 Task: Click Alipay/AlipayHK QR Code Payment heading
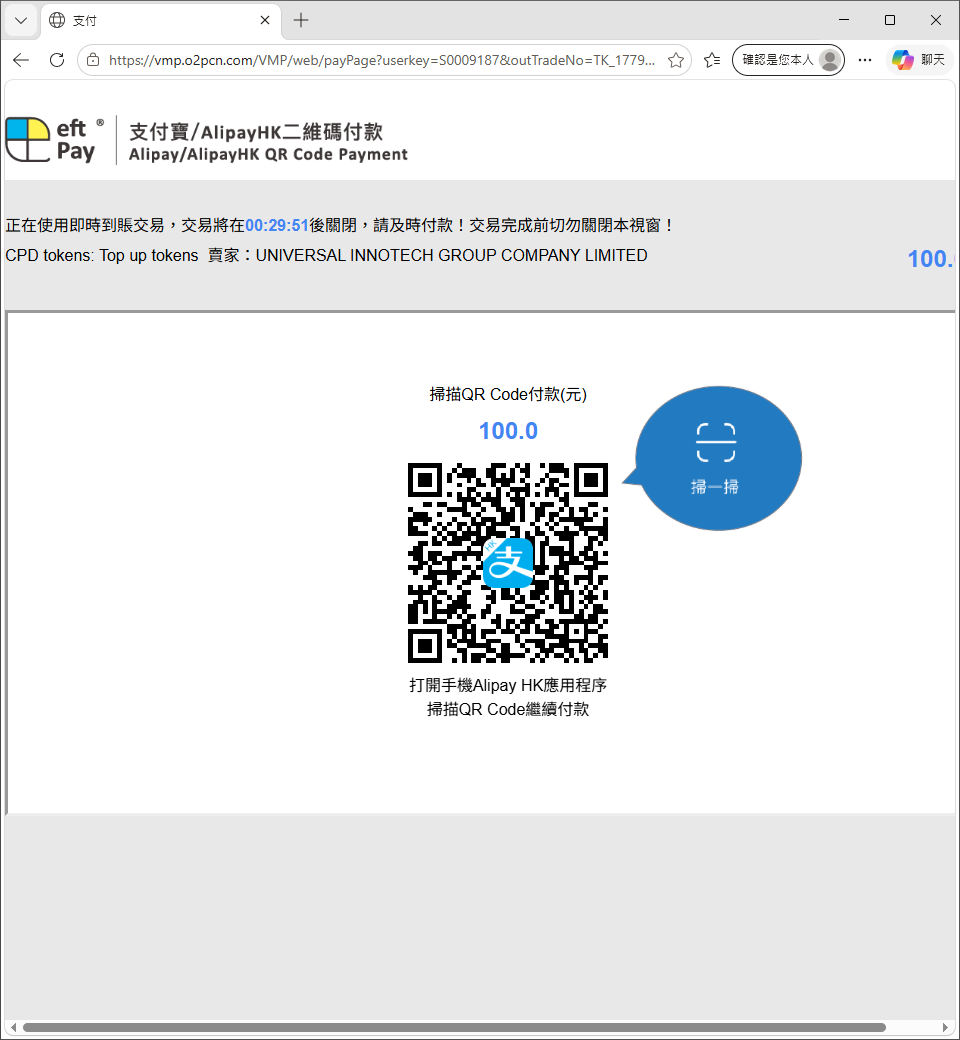pos(268,155)
